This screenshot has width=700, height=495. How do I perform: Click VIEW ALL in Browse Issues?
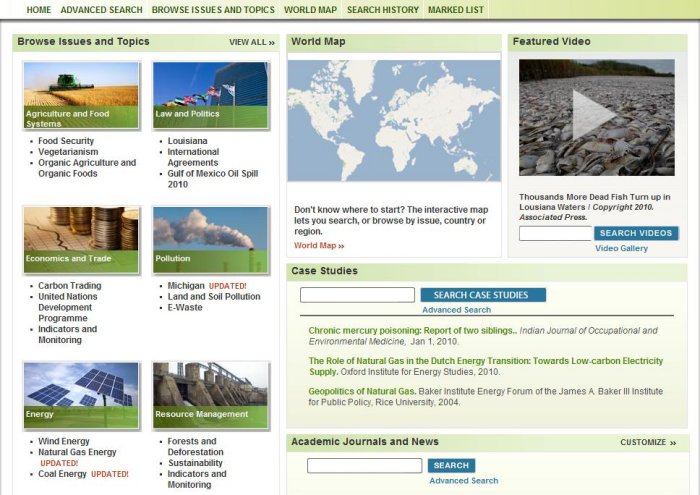pos(252,42)
